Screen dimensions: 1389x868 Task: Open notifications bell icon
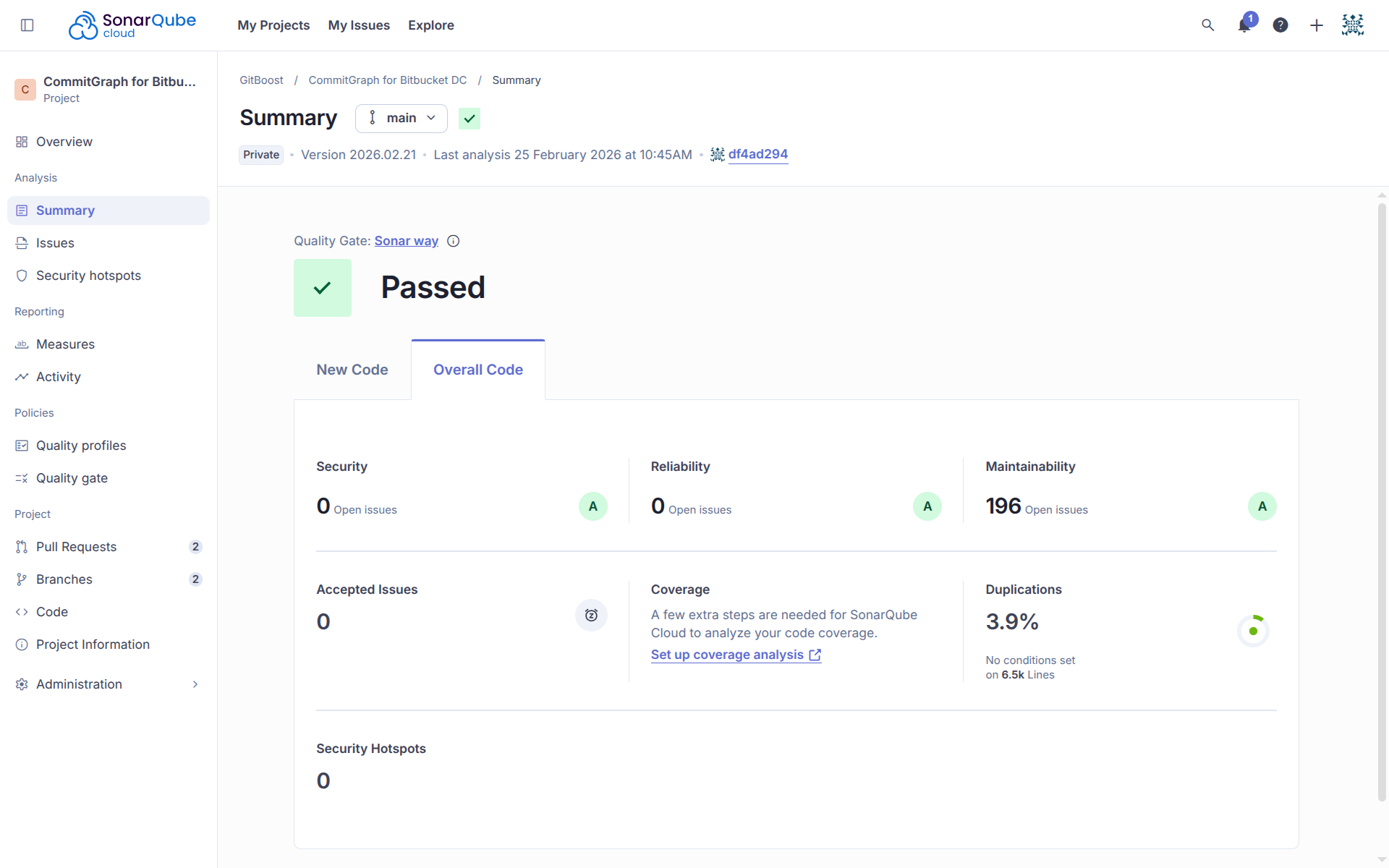pos(1244,25)
